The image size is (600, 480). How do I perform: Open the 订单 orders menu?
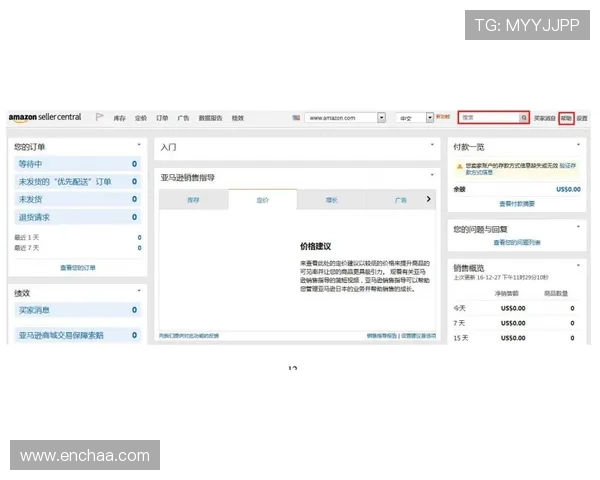(x=162, y=118)
